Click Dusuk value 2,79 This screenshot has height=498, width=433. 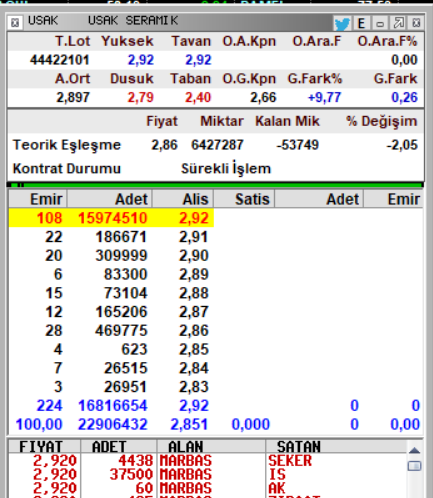140,98
